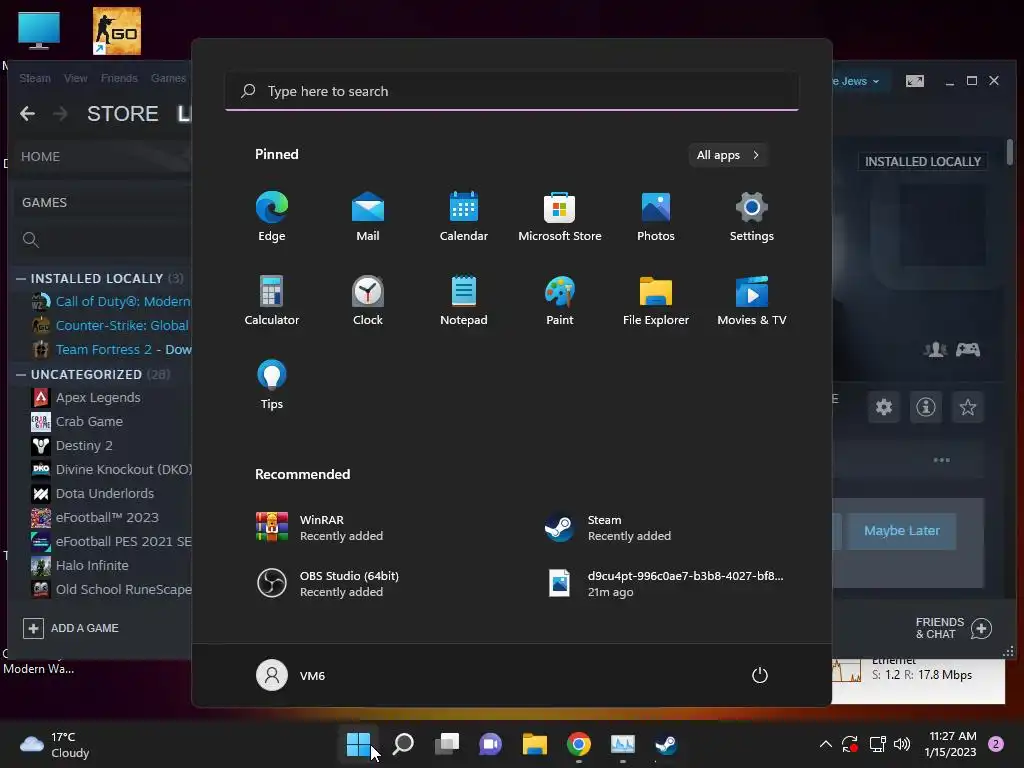Open VM6 user account menu
1024x768 pixels.
tap(291, 675)
